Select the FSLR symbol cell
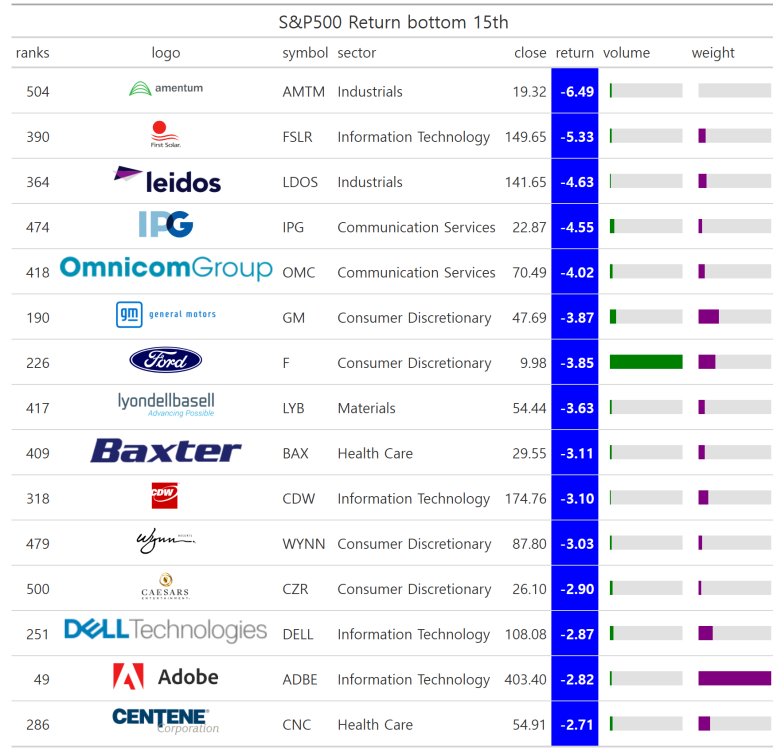Viewport: 773px width, 751px height. [297, 137]
